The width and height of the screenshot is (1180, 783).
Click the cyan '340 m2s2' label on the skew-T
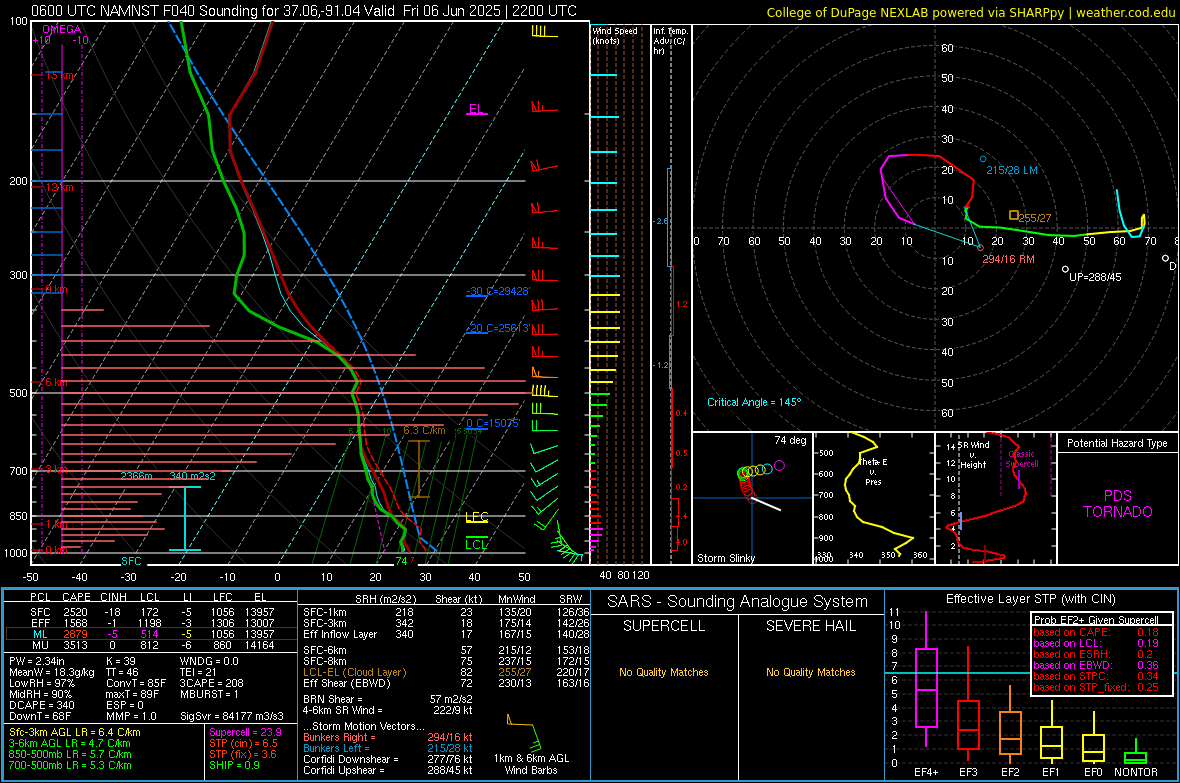click(x=193, y=476)
